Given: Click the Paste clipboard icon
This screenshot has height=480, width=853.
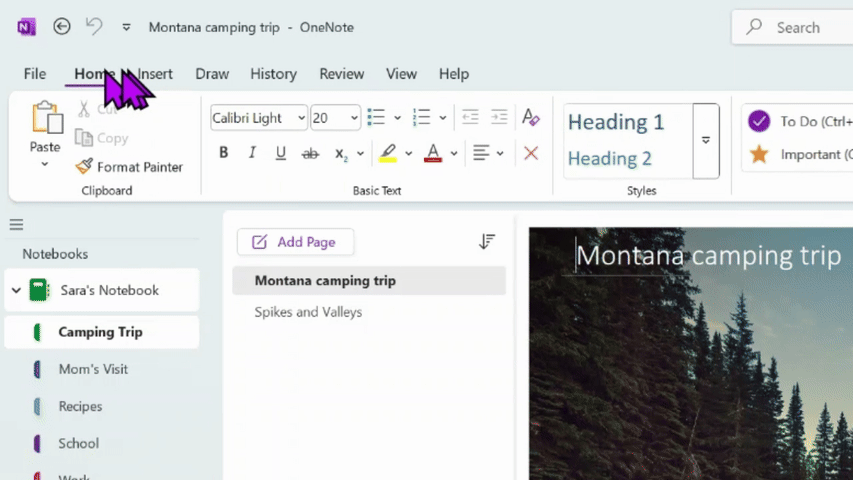Looking at the screenshot, I should tap(47, 117).
